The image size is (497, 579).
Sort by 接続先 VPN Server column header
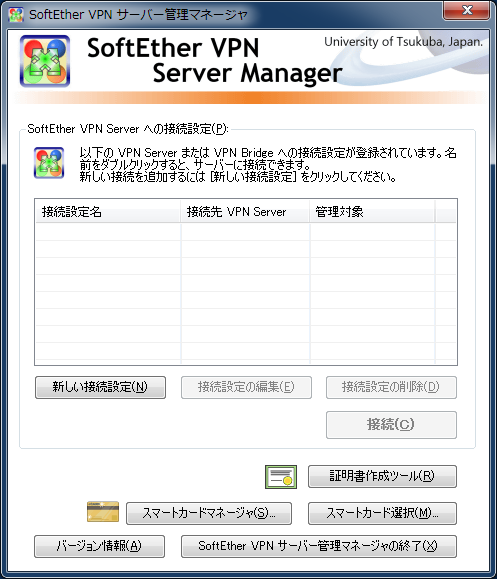pos(245,212)
